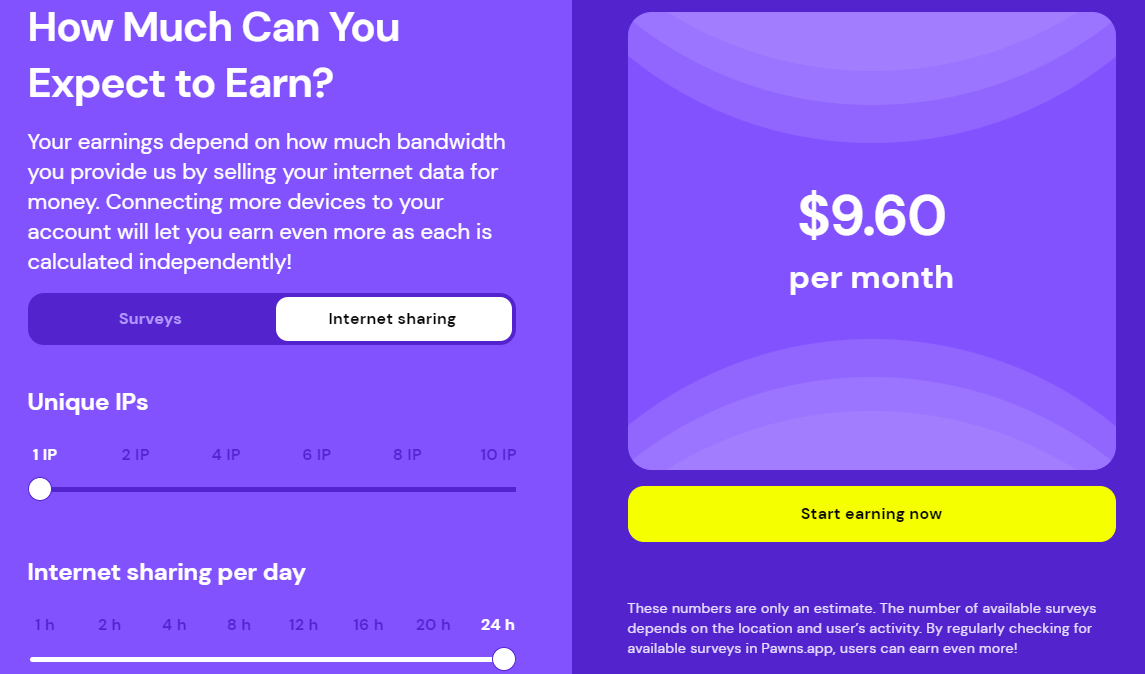Viewport: 1145px width, 674px height.
Task: Choose 20 h sharing per day
Action: [433, 625]
